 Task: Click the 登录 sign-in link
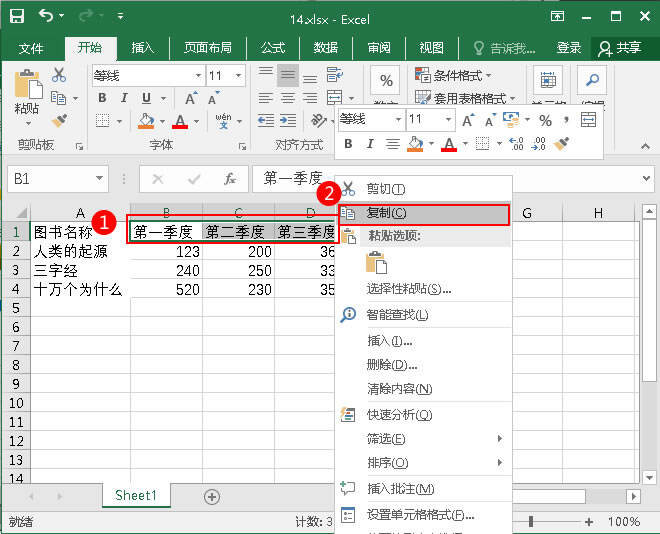(569, 48)
